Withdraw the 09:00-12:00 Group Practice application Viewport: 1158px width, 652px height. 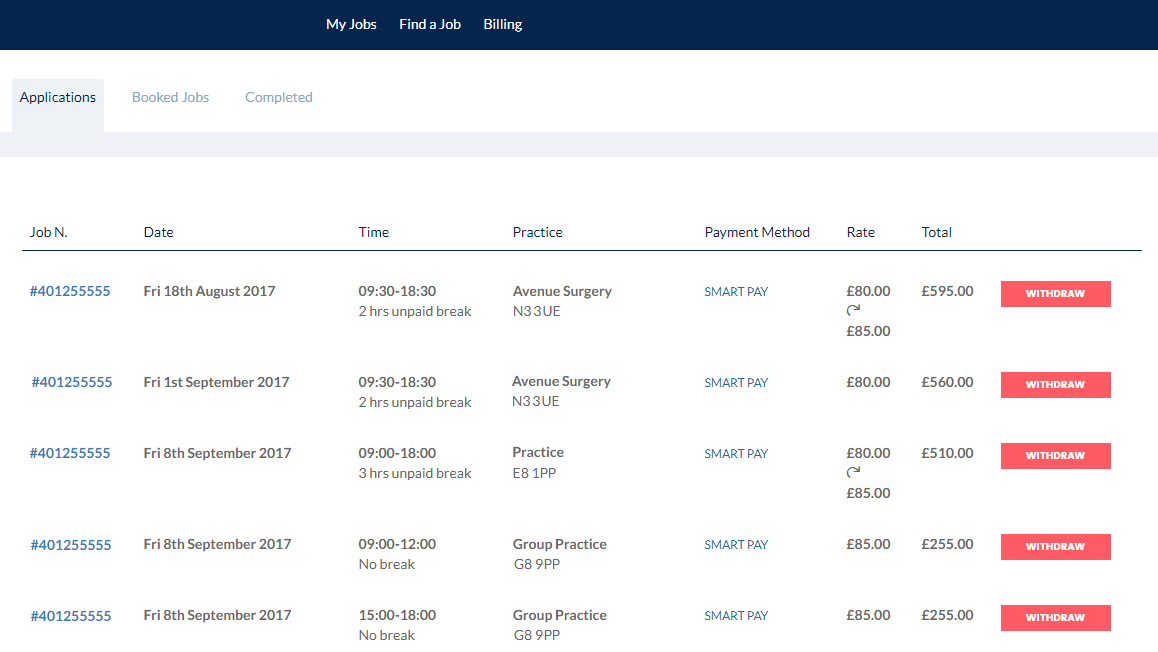(x=1055, y=546)
